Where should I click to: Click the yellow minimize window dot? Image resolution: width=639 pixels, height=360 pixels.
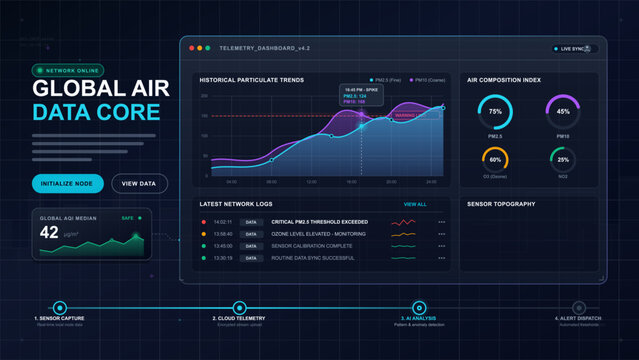(x=200, y=48)
